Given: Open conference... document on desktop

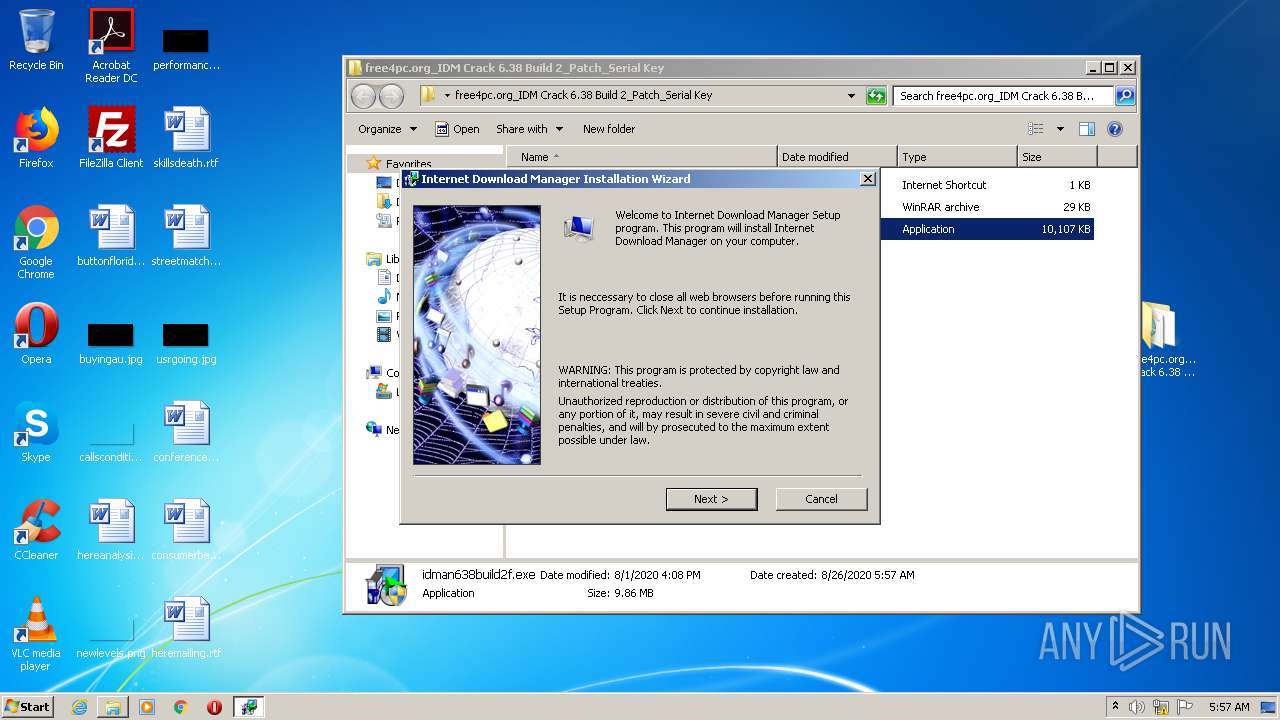Looking at the screenshot, I should click(x=186, y=432).
